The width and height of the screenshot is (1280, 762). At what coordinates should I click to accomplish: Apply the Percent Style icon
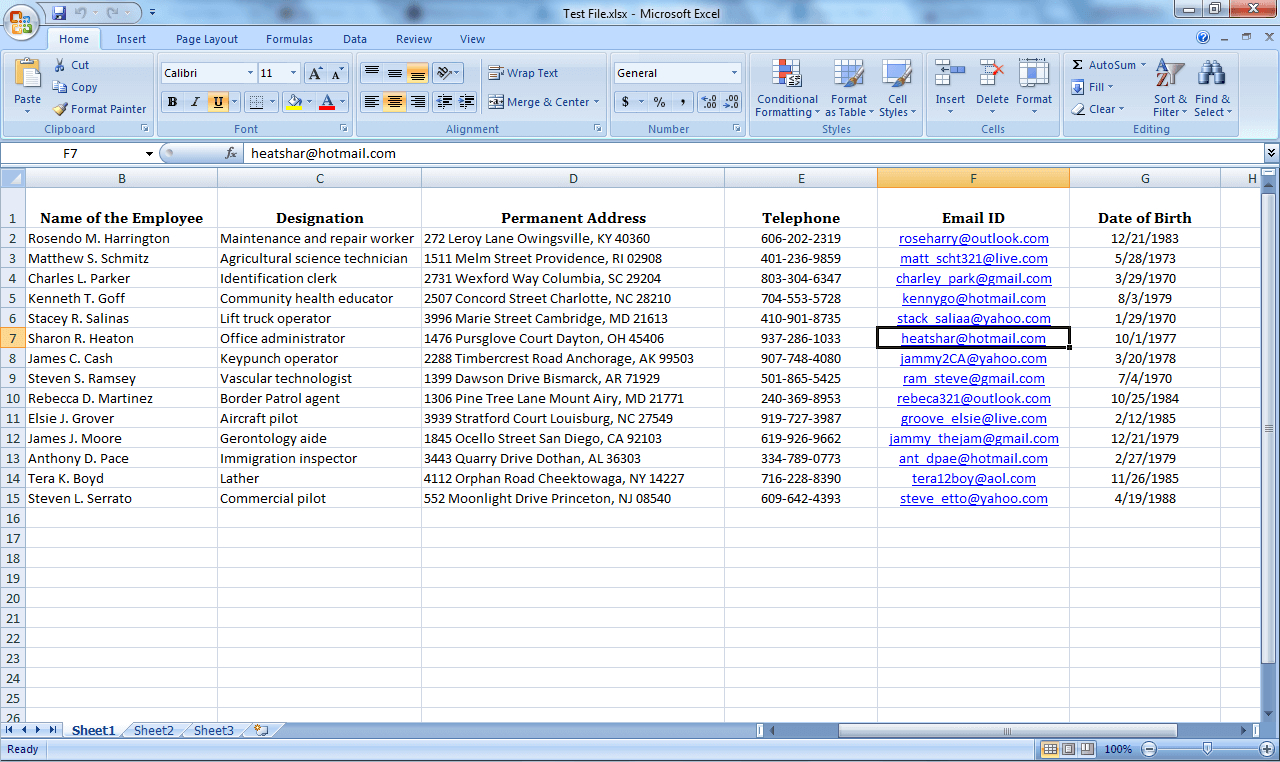[x=657, y=101]
